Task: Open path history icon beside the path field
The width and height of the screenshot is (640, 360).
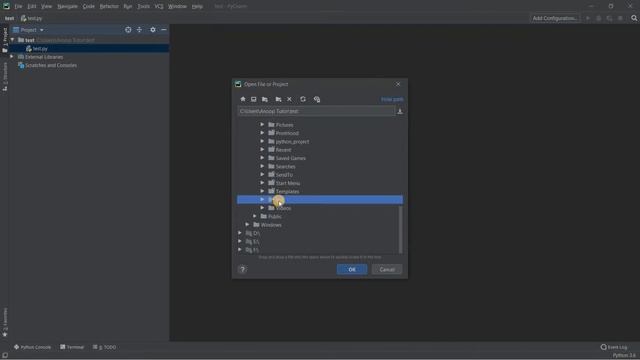Action: (400, 111)
